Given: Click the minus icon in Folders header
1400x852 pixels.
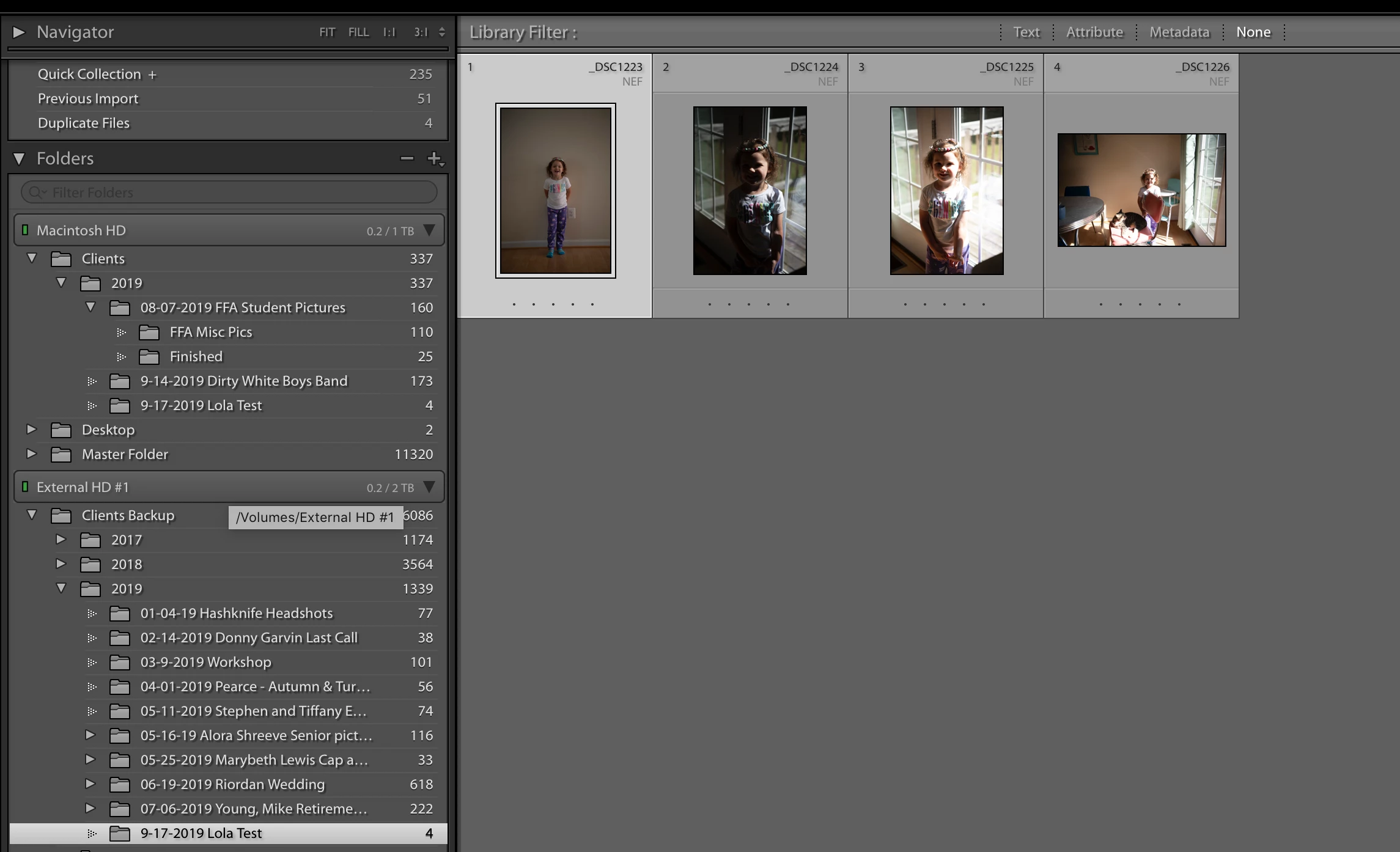Looking at the screenshot, I should (407, 159).
